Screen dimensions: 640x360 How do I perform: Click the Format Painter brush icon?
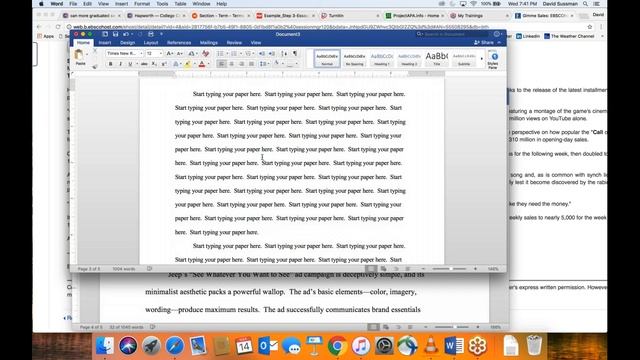click(95, 66)
